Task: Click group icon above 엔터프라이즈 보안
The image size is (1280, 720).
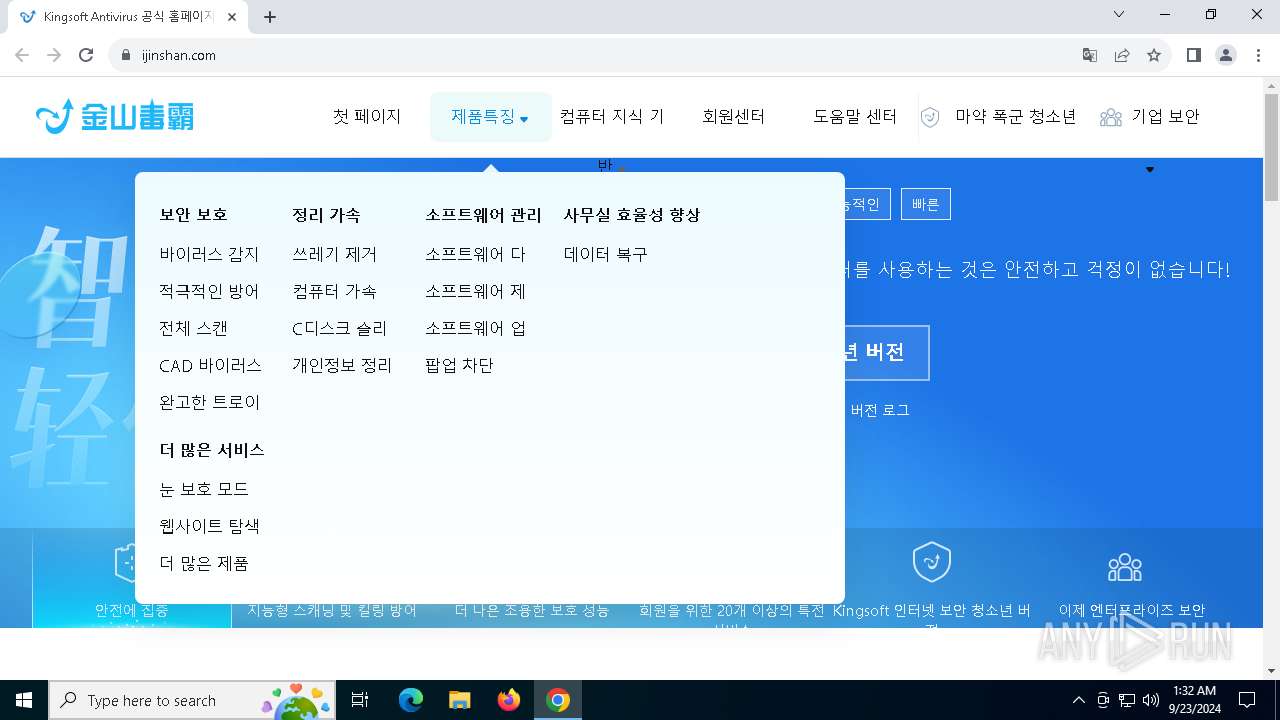Action: tap(1125, 567)
